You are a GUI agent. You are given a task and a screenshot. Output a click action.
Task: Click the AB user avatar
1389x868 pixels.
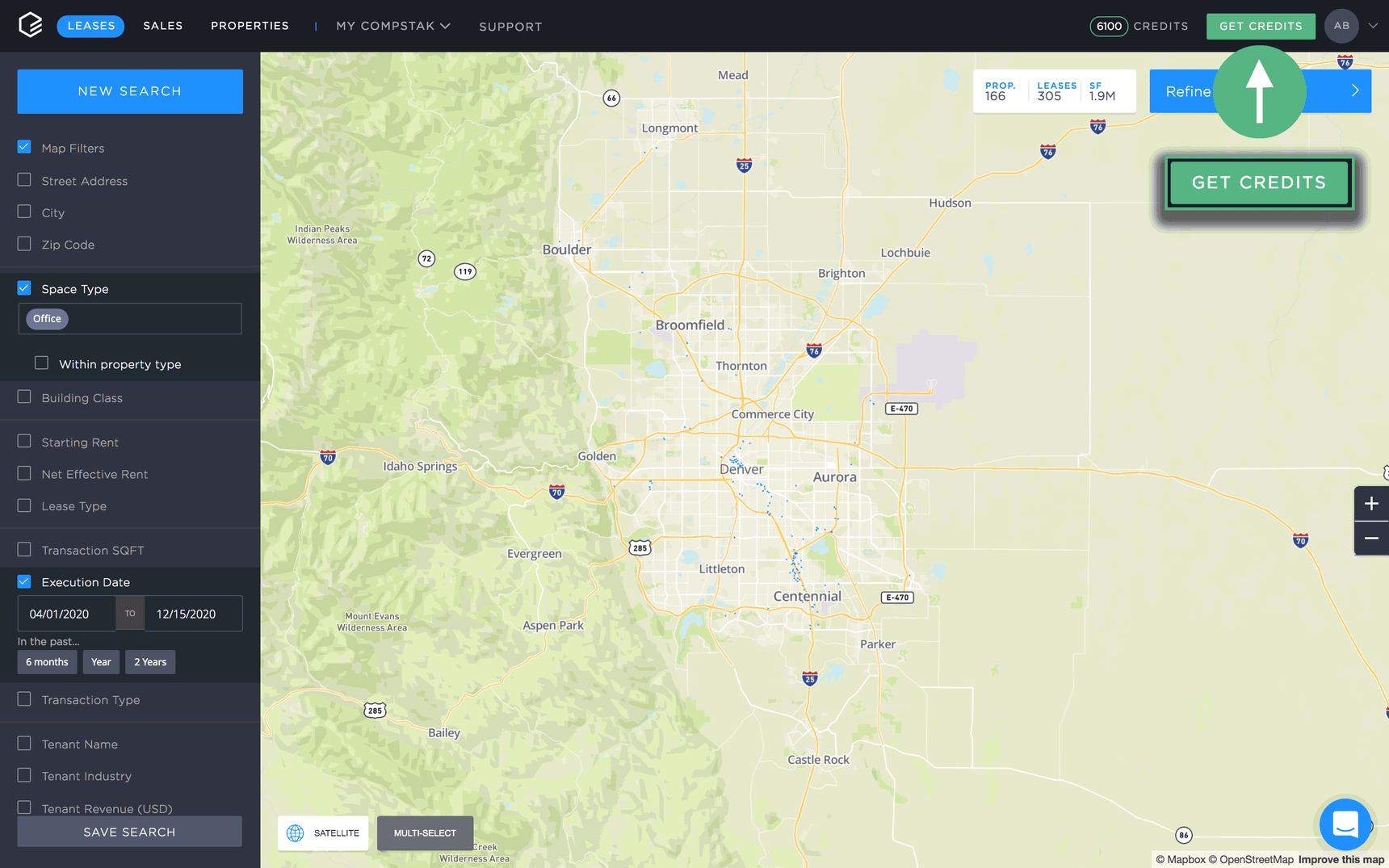1341,26
